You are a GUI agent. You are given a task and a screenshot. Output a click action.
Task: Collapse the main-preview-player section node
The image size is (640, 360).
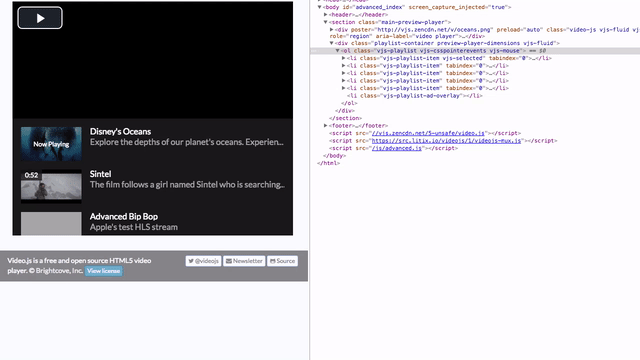tap(326, 22)
